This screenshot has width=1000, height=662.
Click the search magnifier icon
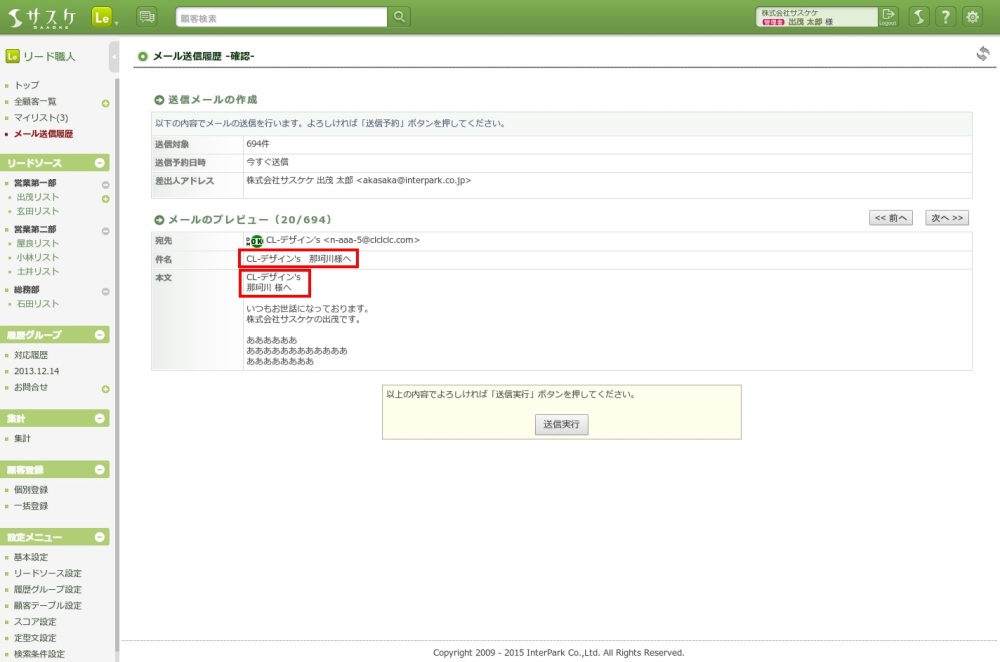tap(399, 17)
